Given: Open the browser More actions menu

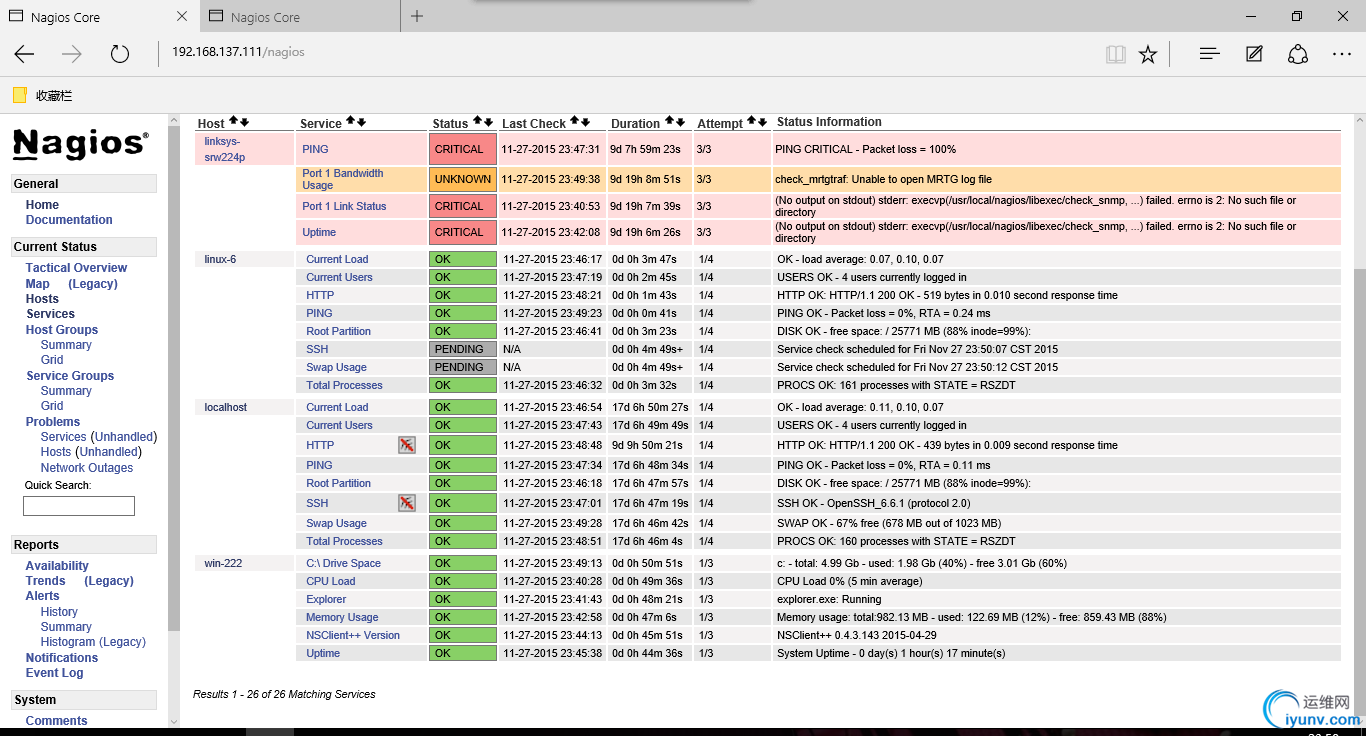Looking at the screenshot, I should point(1342,54).
